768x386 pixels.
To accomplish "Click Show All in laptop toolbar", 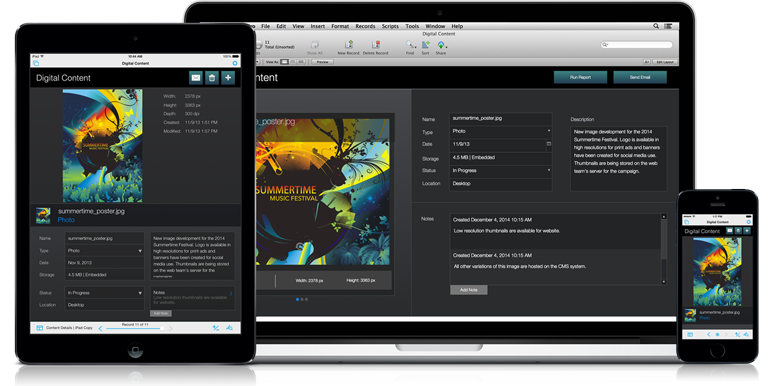I will click(x=314, y=48).
